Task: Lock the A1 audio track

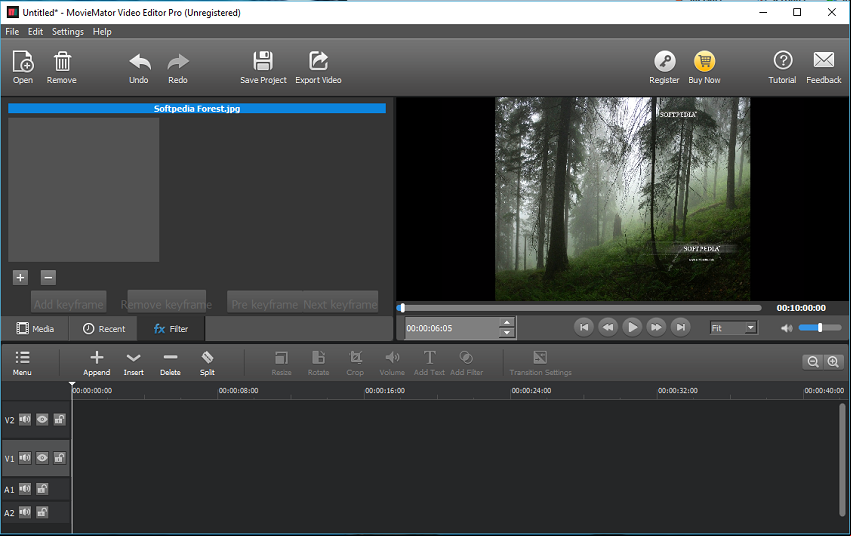Action: point(42,489)
